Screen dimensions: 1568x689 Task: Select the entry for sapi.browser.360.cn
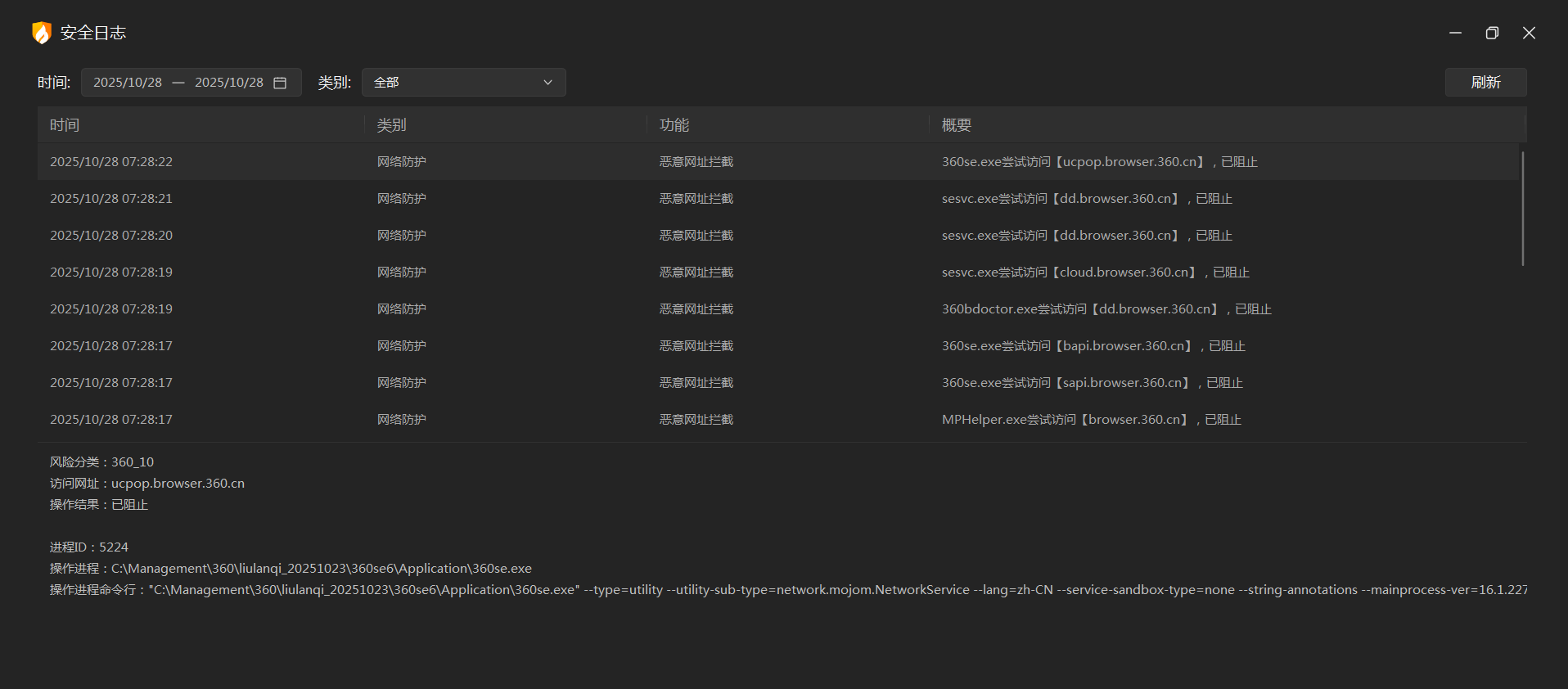(778, 383)
